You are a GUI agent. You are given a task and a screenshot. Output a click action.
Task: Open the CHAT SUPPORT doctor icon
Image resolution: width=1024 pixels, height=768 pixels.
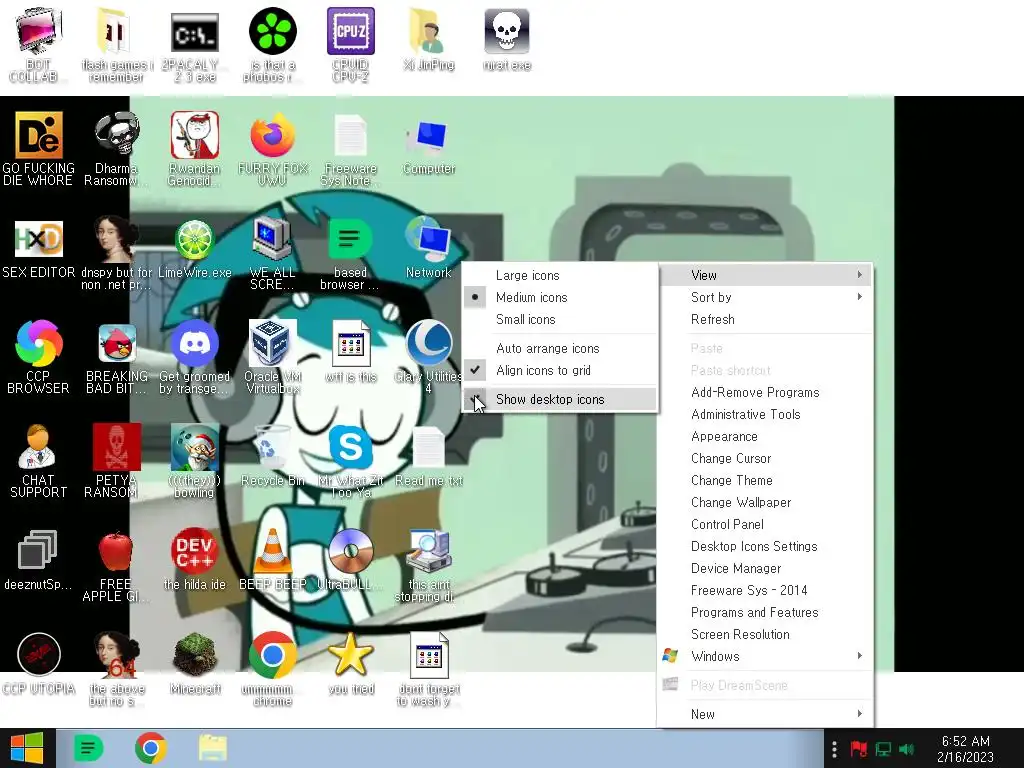(x=37, y=447)
